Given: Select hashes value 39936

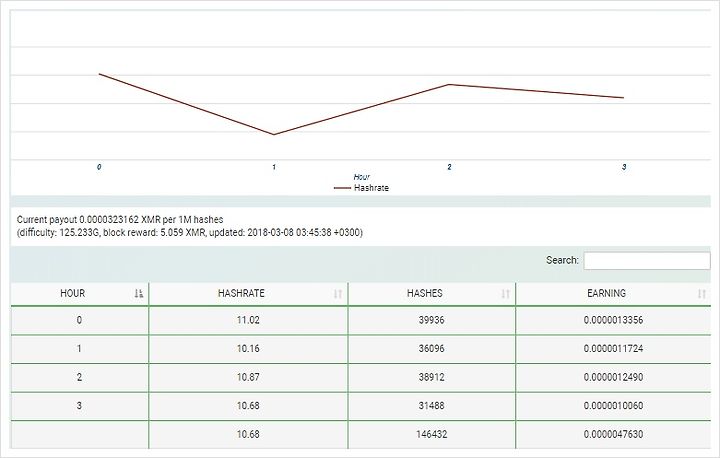Looking at the screenshot, I should point(431,320).
